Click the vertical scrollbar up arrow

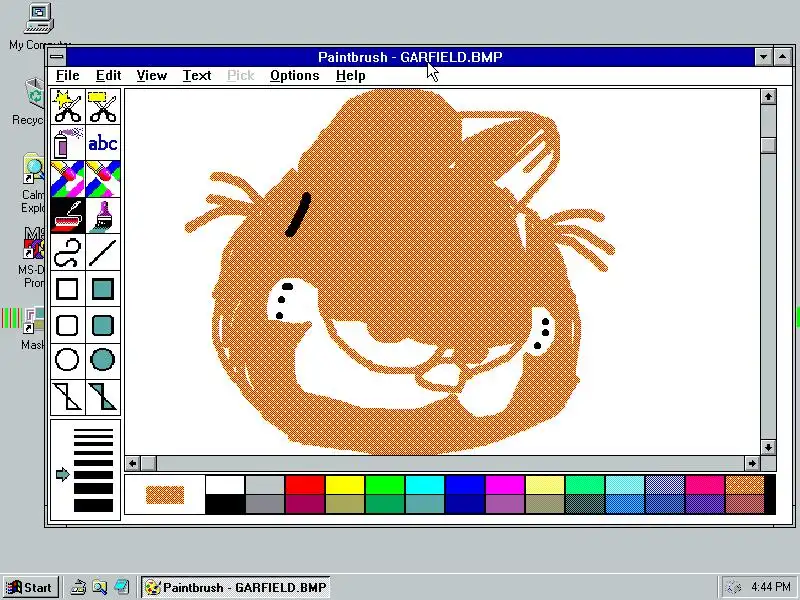point(768,96)
